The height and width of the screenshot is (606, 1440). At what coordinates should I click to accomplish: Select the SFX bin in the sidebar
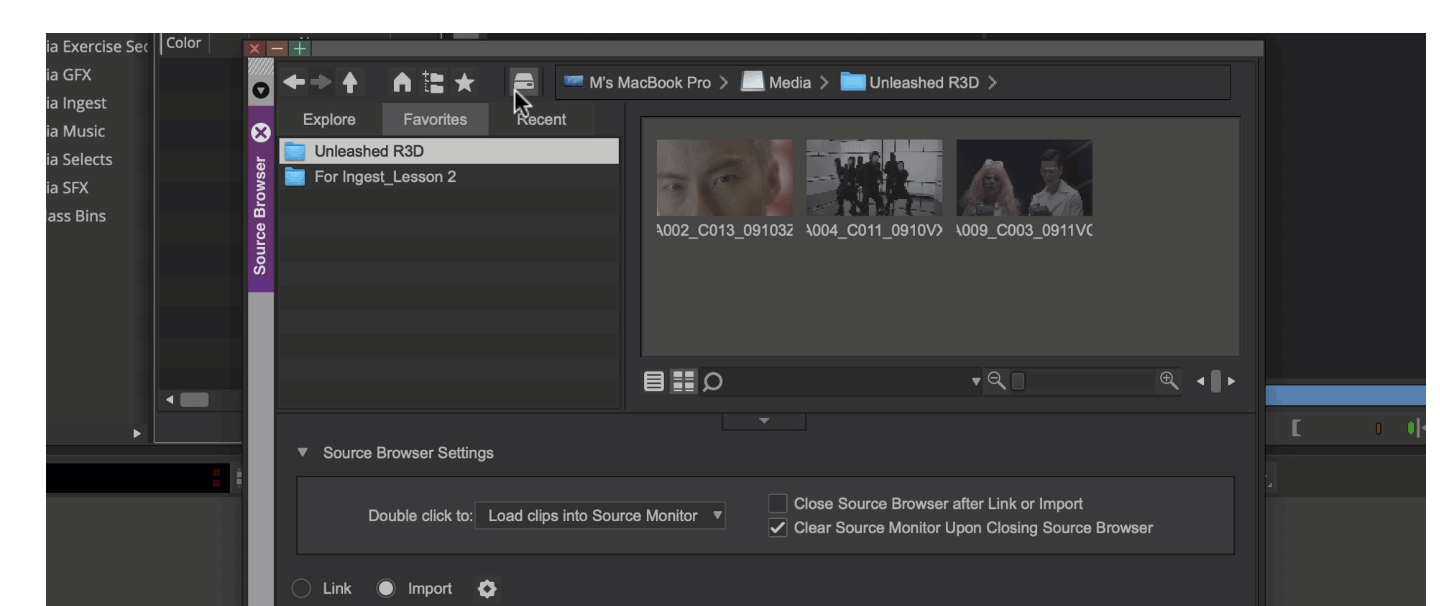point(68,187)
